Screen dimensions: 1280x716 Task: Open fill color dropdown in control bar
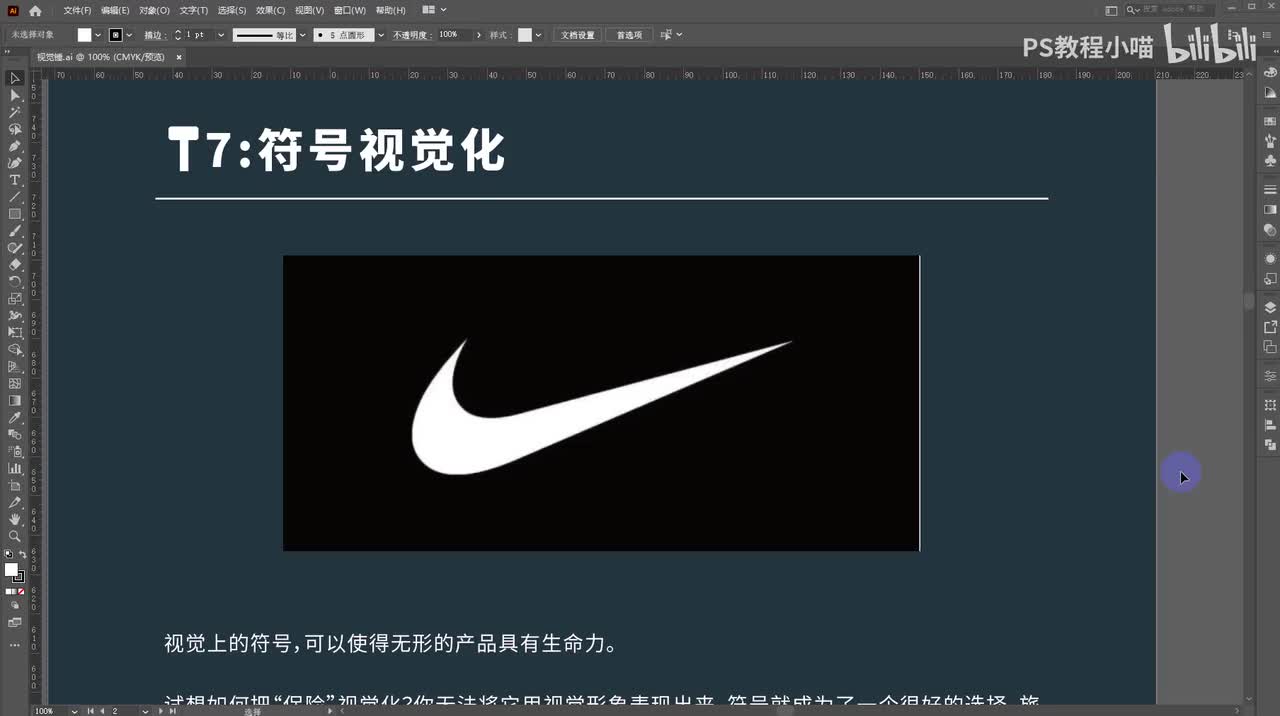click(98, 35)
